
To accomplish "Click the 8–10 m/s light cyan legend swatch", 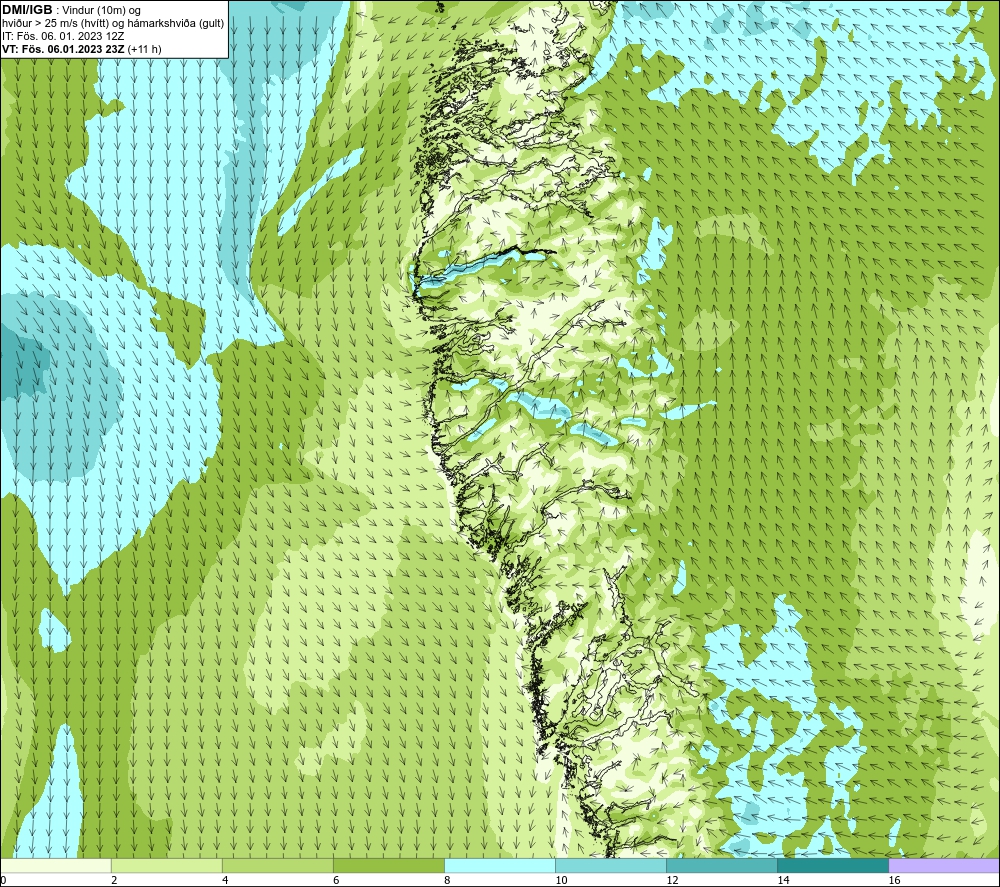I will (x=499, y=865).
